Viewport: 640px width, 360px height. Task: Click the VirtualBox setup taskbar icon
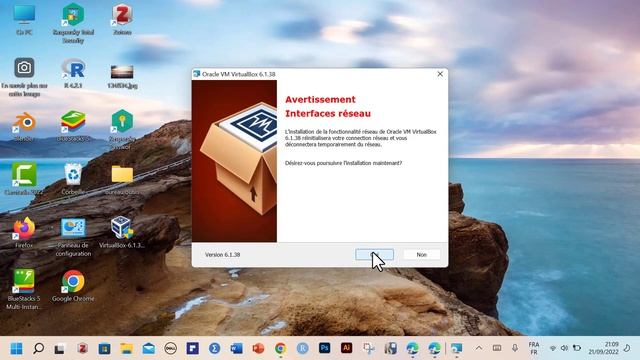click(x=456, y=348)
